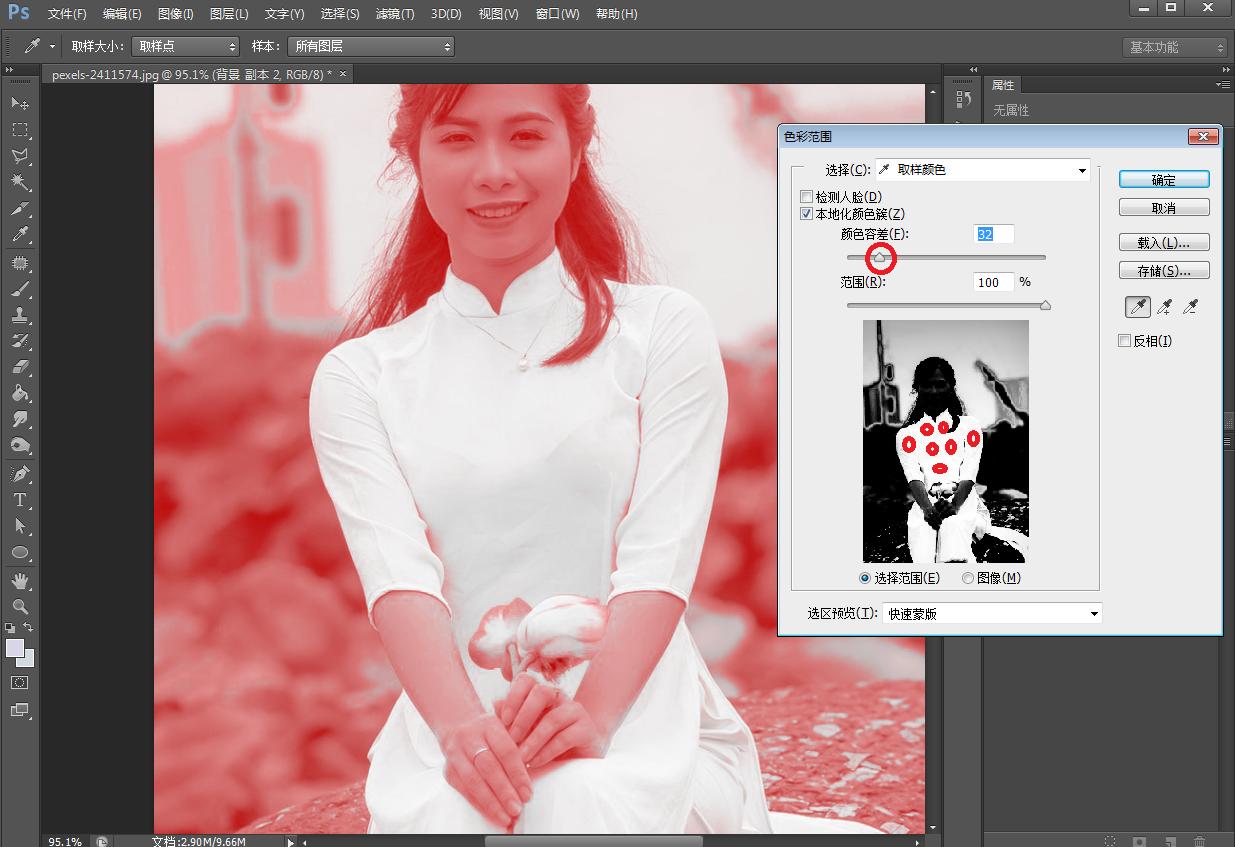Click the Subtract from Sample eyedropper

(x=1190, y=307)
